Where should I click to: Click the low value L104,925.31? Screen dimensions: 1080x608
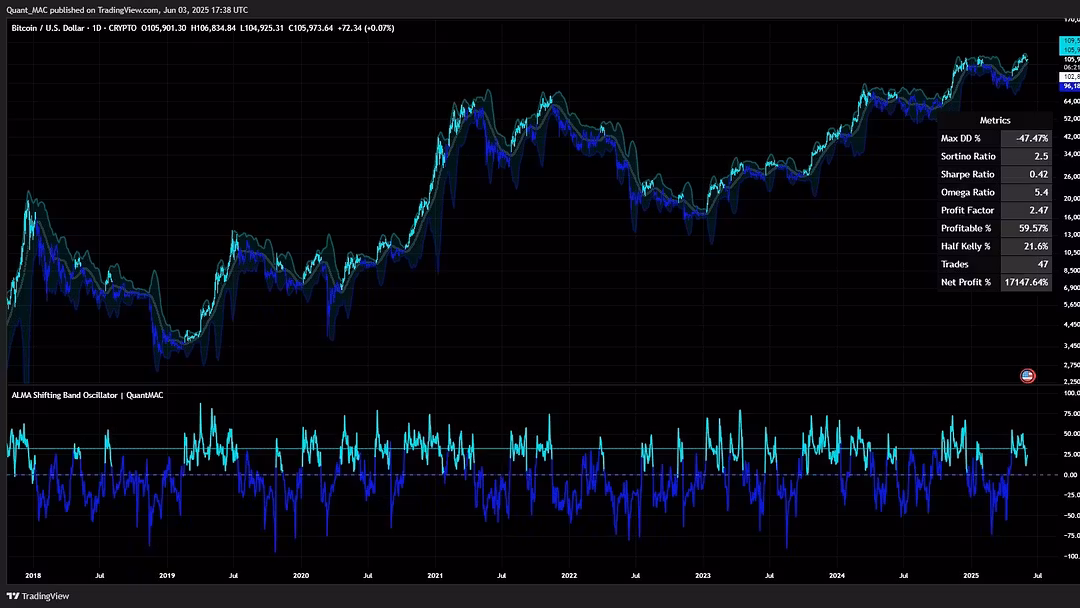(x=262, y=28)
